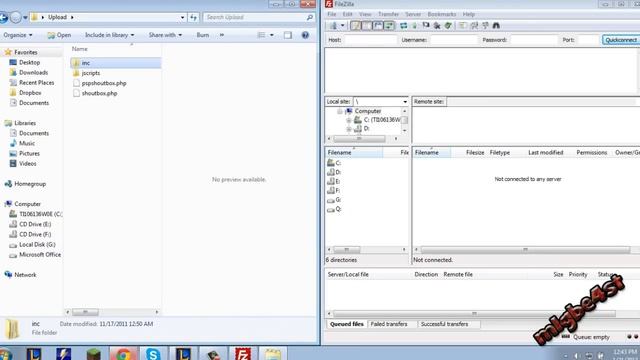Click Open in Explorer toolbar
This screenshot has width=640, height=360.
click(x=59, y=35)
